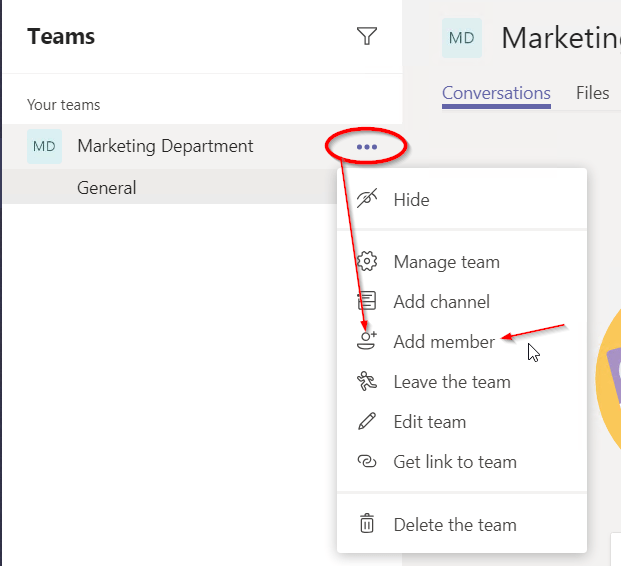Viewport: 621px width, 566px height.
Task: Open the MD team avatar in header
Action: point(461,38)
